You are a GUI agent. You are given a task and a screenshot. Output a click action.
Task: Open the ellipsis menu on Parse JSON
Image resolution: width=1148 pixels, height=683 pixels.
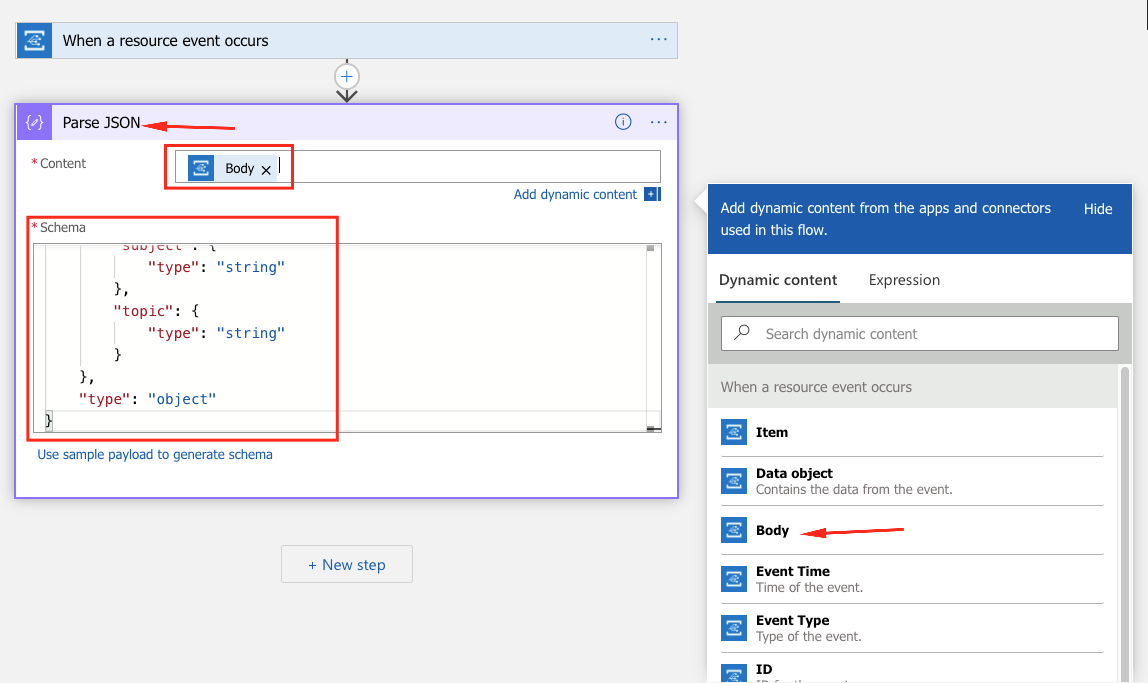(x=659, y=121)
